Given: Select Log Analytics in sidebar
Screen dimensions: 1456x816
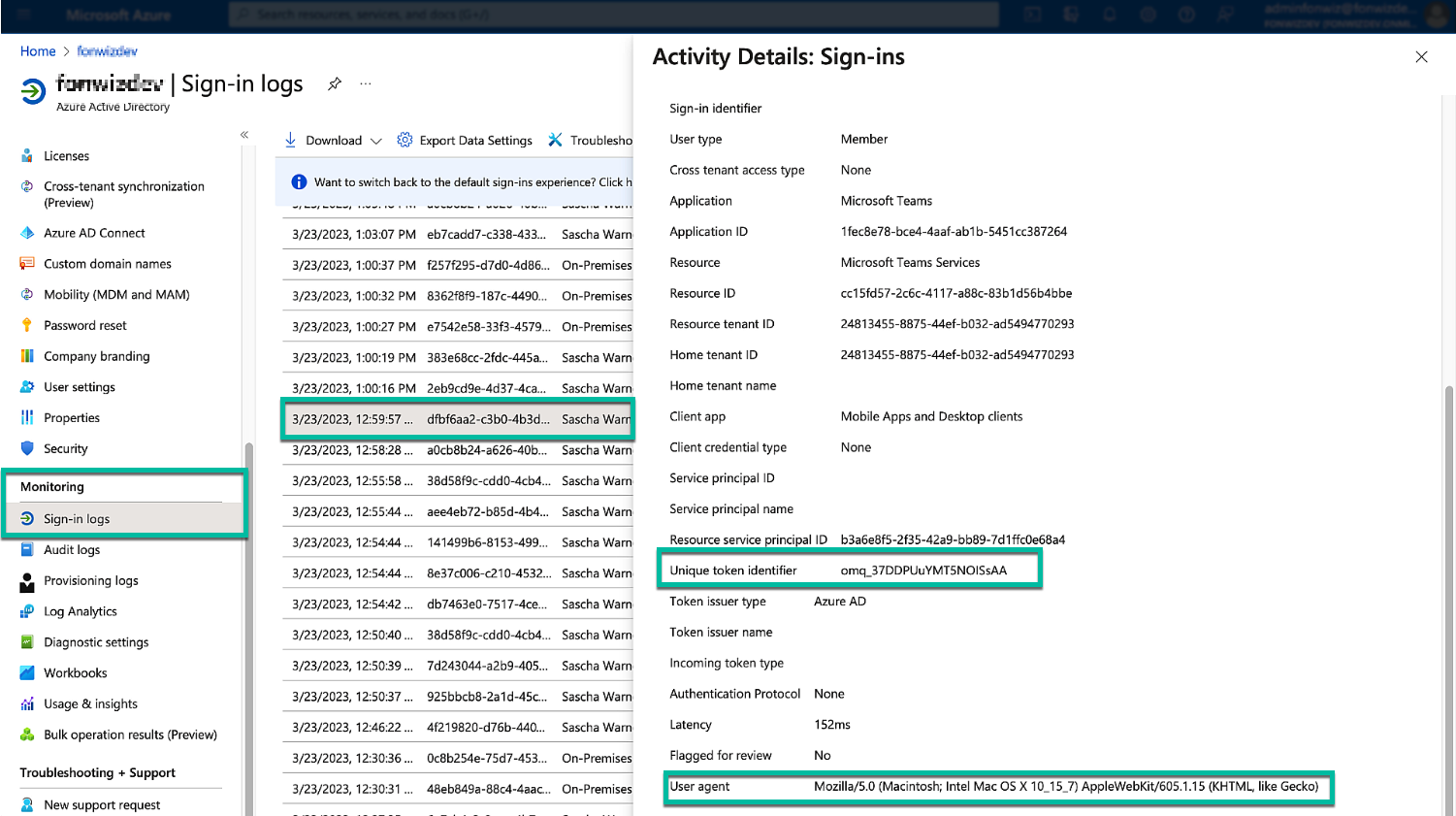Looking at the screenshot, I should pyautogui.click(x=80, y=611).
